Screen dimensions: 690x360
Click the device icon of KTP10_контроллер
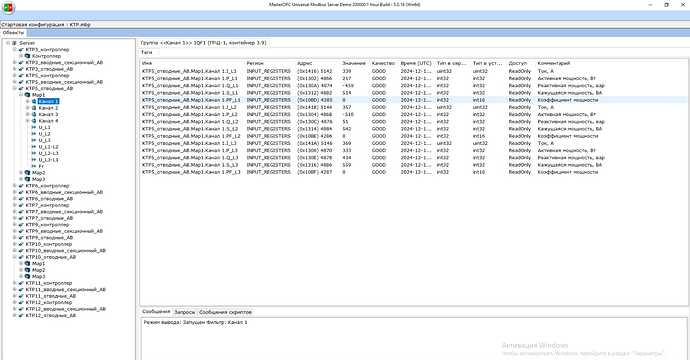pos(21,244)
